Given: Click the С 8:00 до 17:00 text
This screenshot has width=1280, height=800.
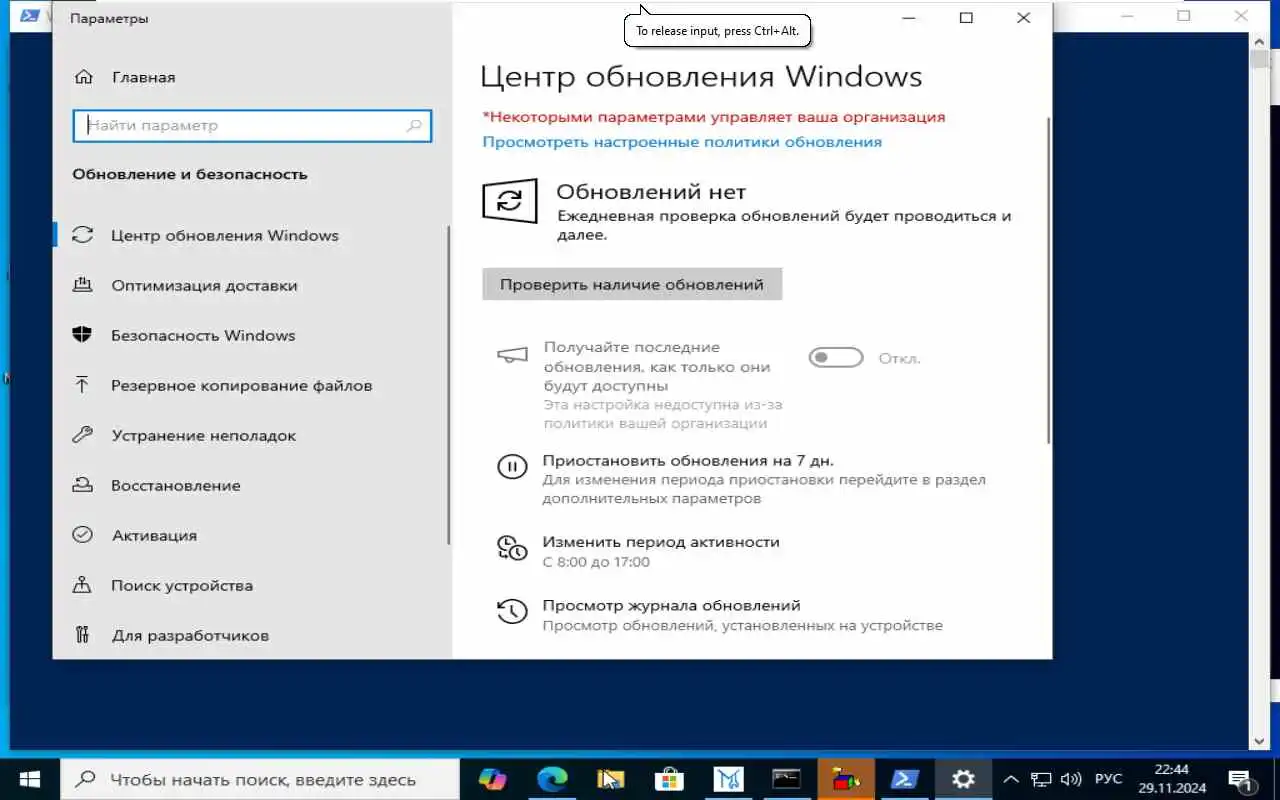Looking at the screenshot, I should click(596, 562).
